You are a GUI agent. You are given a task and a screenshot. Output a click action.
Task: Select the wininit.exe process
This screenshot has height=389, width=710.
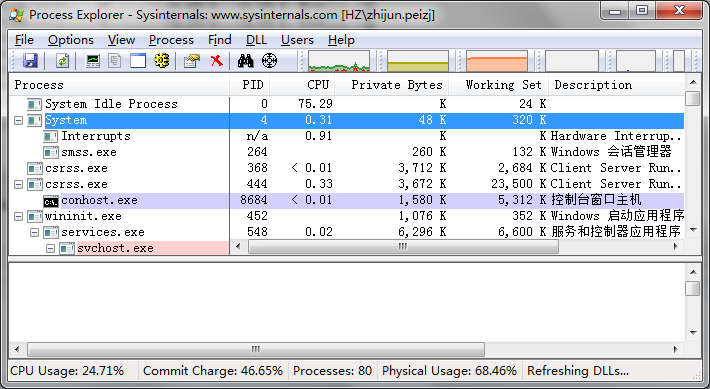pyautogui.click(x=346, y=216)
